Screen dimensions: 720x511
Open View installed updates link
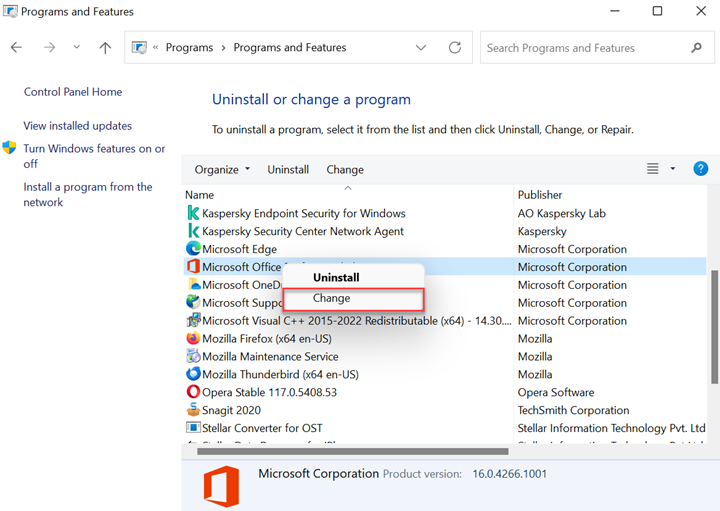[78, 126]
